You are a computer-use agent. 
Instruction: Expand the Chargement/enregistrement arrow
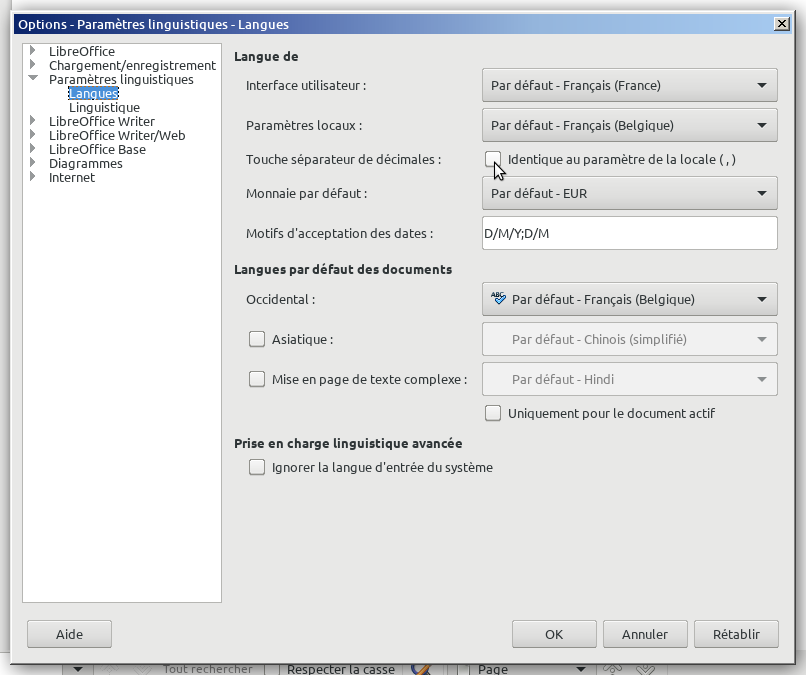[x=33, y=65]
